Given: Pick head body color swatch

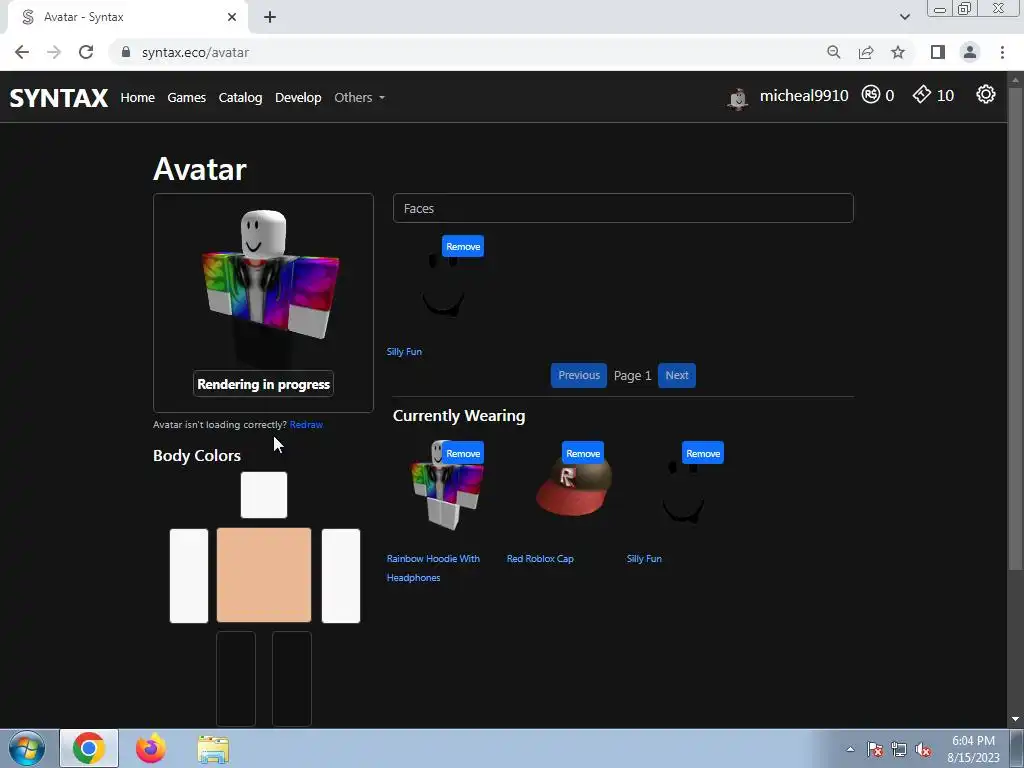Looking at the screenshot, I should point(264,495).
